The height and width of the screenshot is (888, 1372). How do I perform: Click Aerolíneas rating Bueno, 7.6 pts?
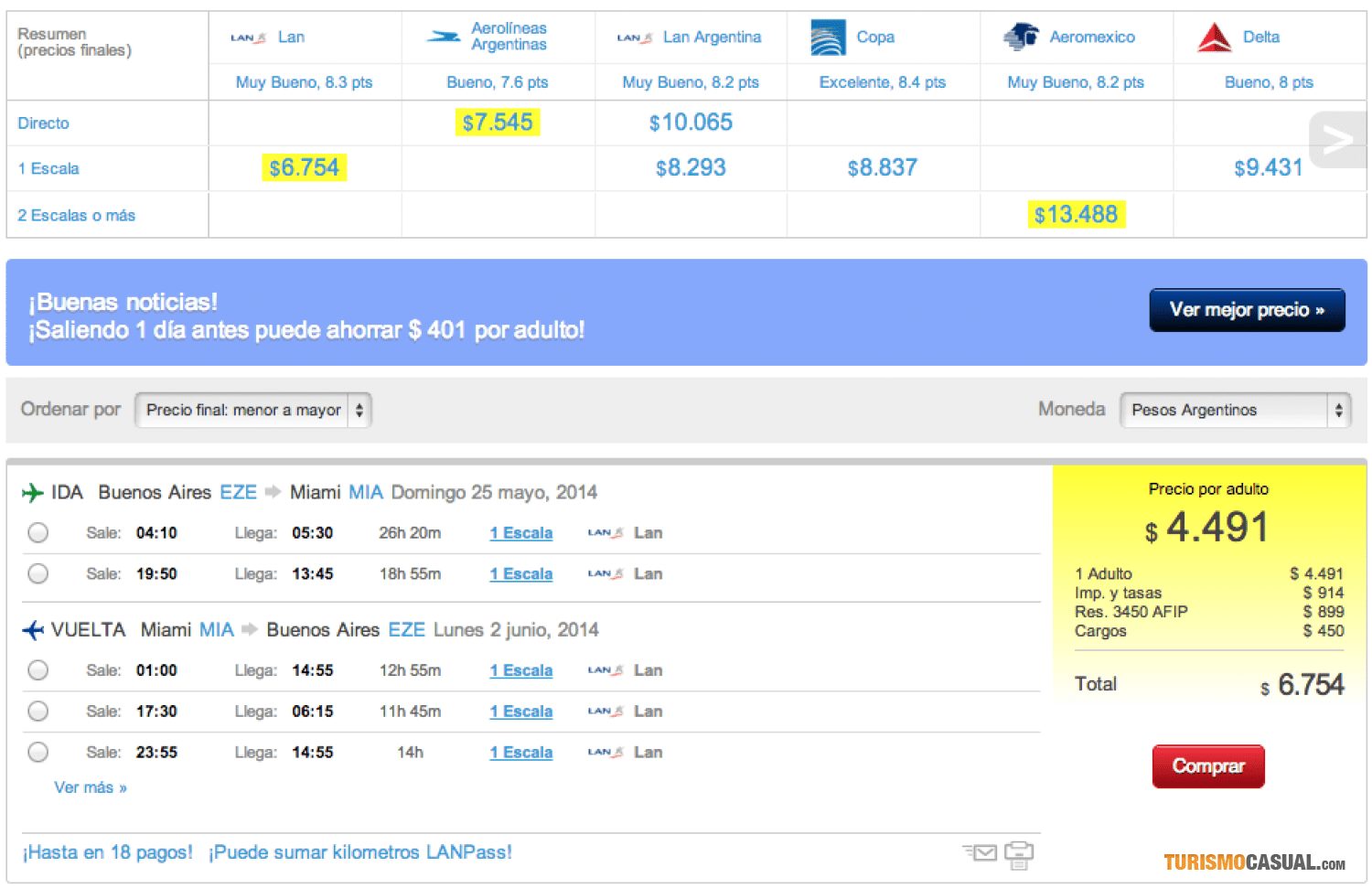tap(498, 82)
